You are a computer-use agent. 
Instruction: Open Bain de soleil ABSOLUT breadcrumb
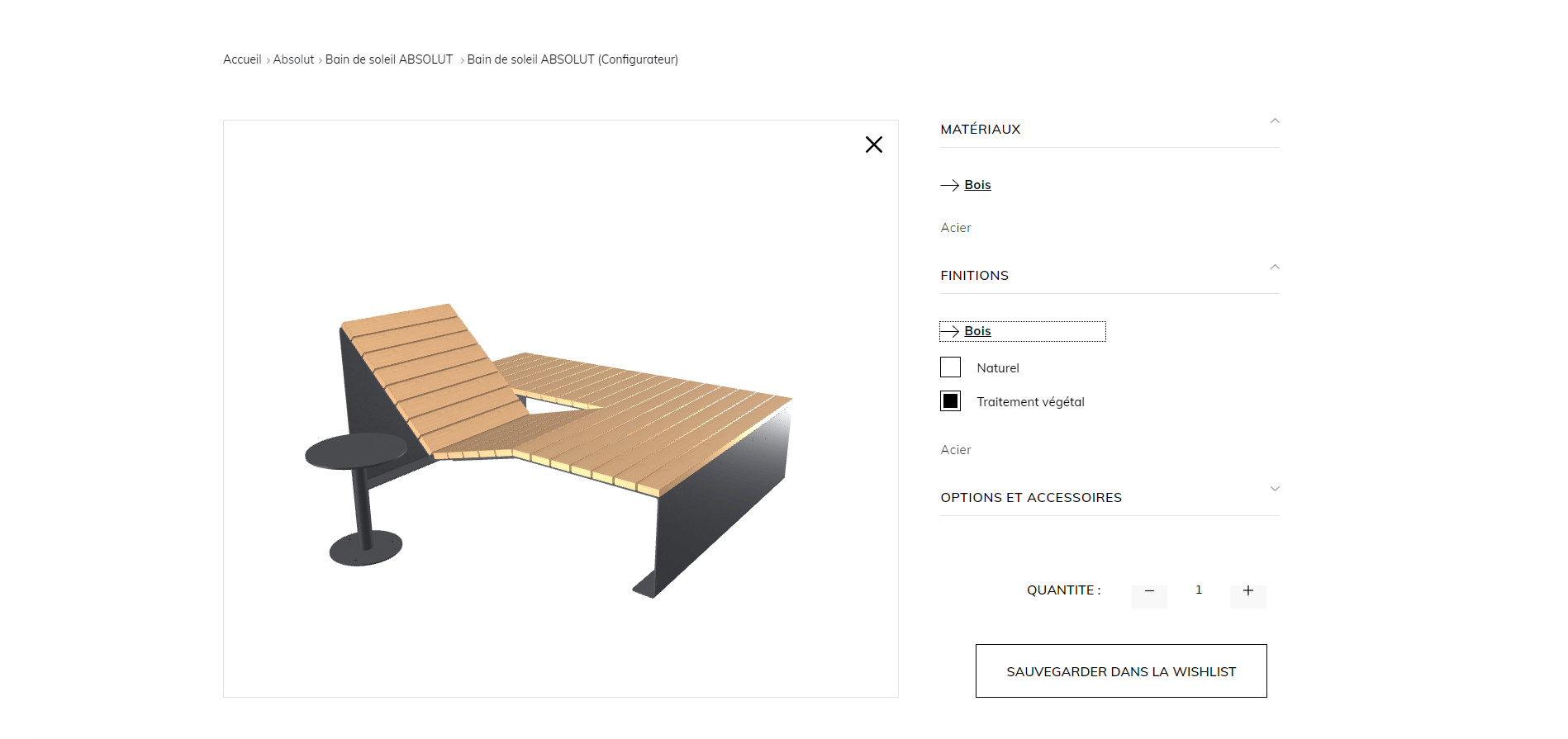[388, 59]
